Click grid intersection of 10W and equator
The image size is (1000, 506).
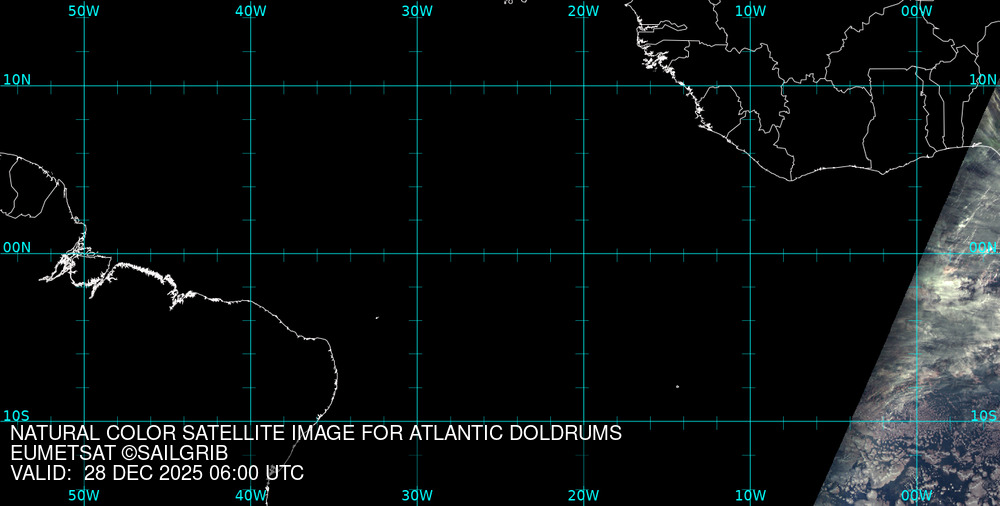750,253
